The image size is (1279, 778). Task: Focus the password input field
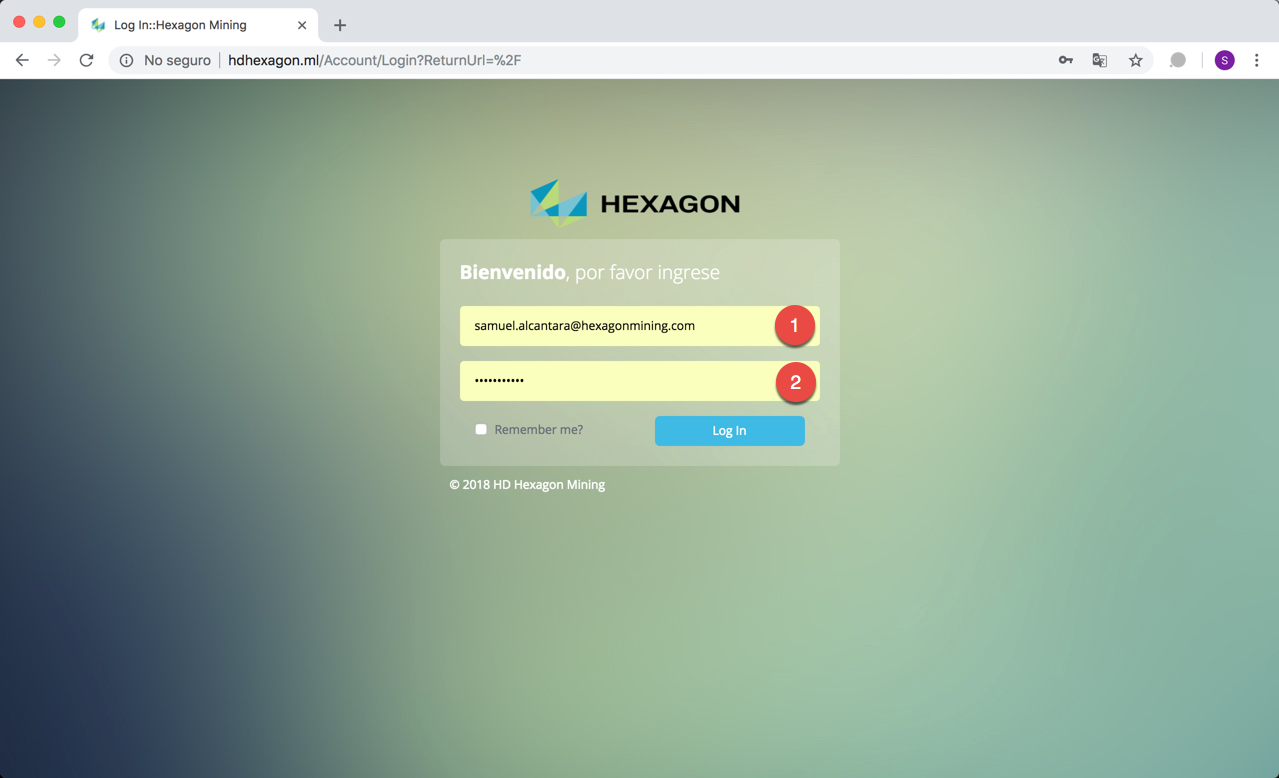[x=640, y=381]
